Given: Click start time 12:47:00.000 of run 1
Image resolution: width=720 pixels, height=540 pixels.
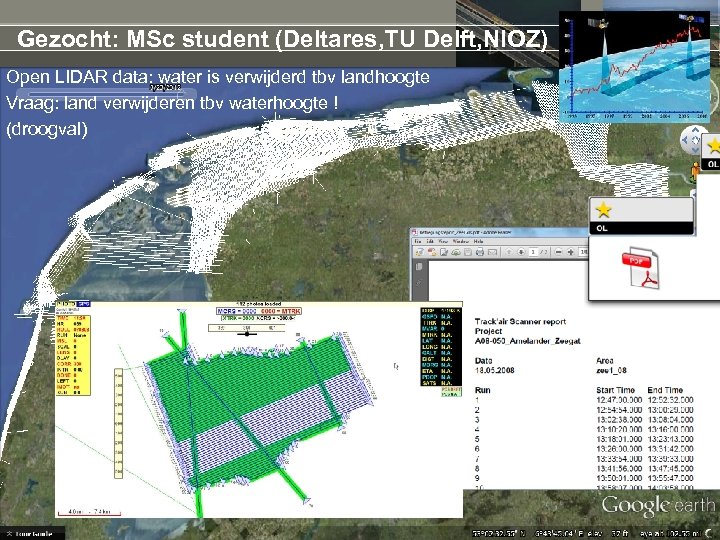Looking at the screenshot, I should coord(619,399).
